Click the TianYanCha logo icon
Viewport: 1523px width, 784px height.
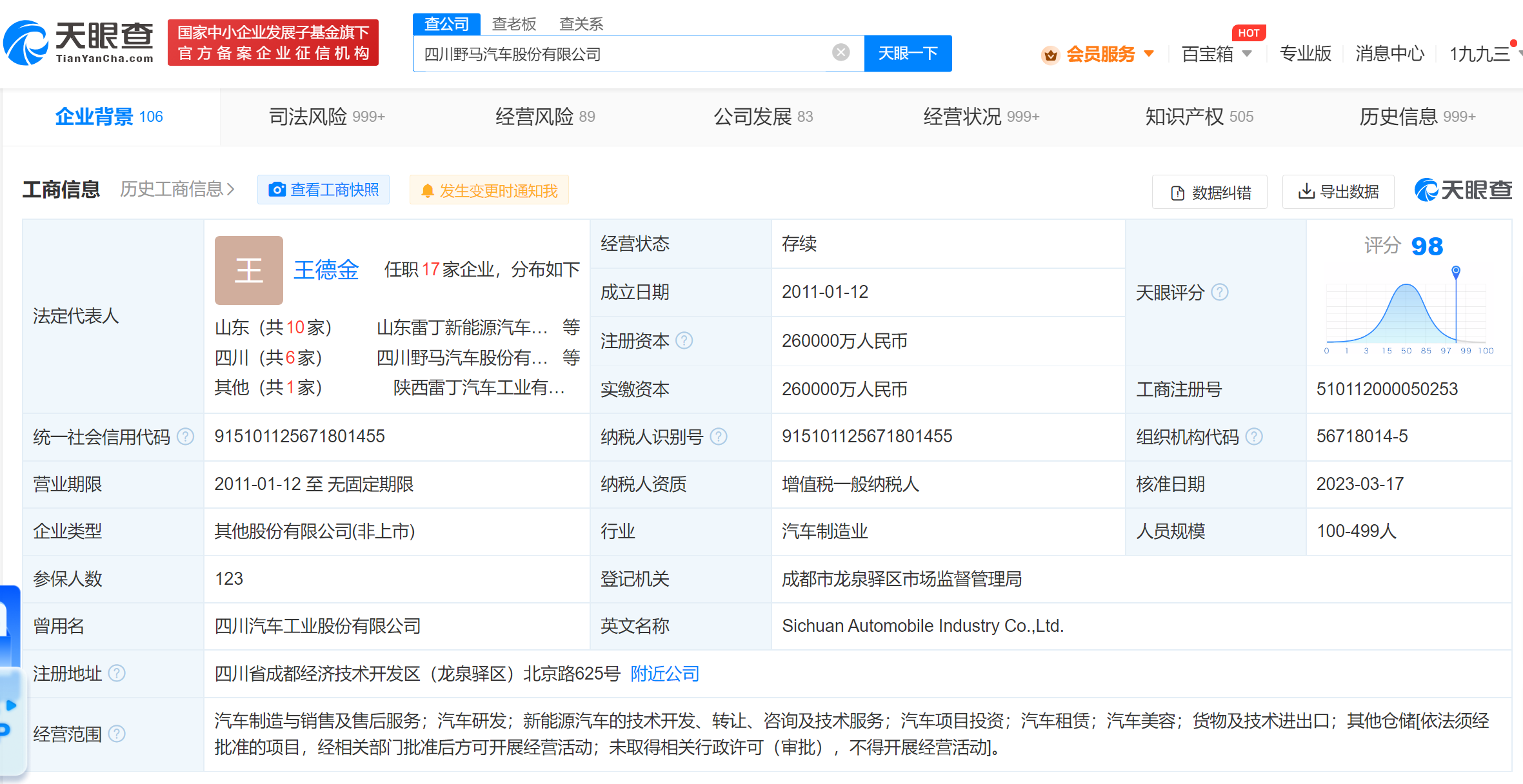26,43
